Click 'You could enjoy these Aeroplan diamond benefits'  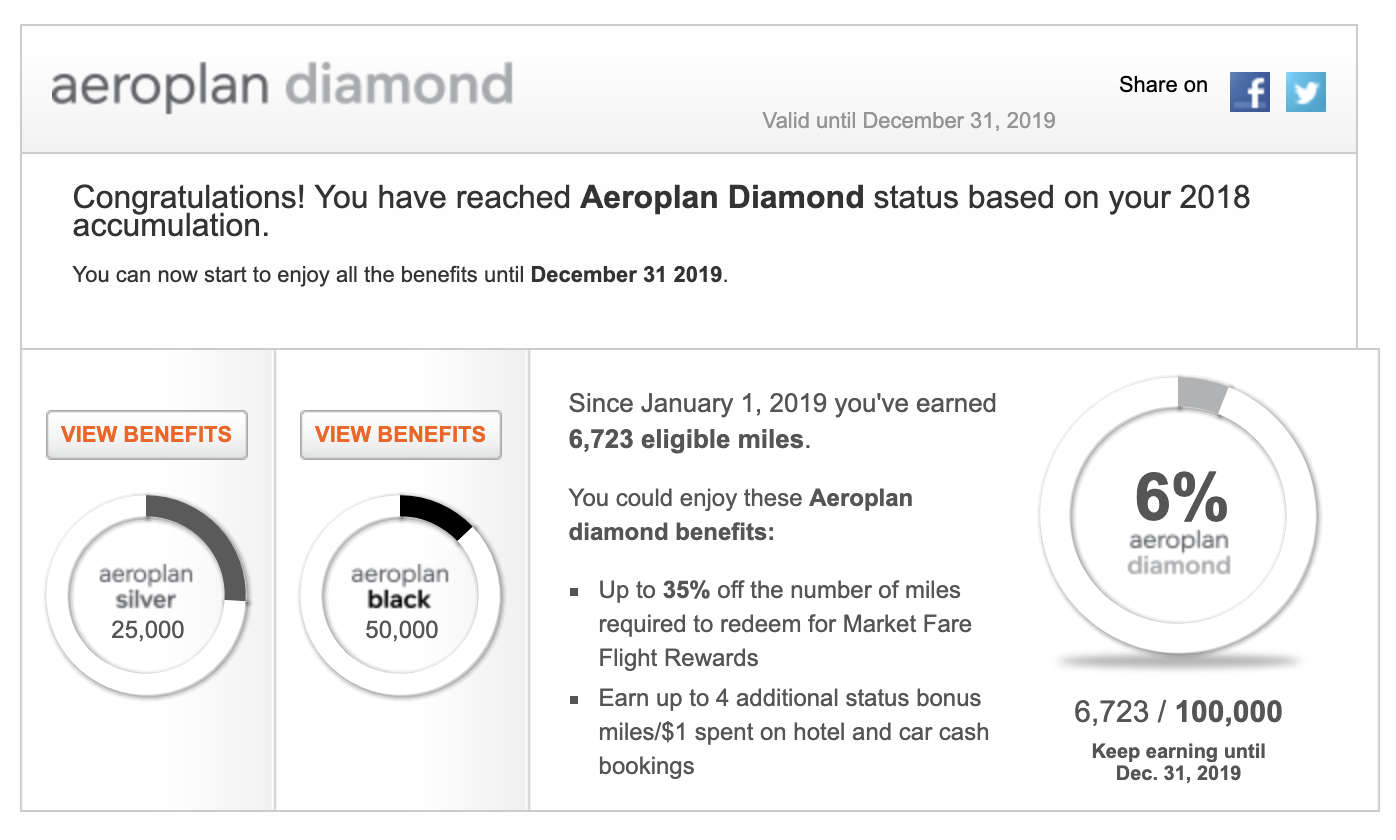[740, 515]
